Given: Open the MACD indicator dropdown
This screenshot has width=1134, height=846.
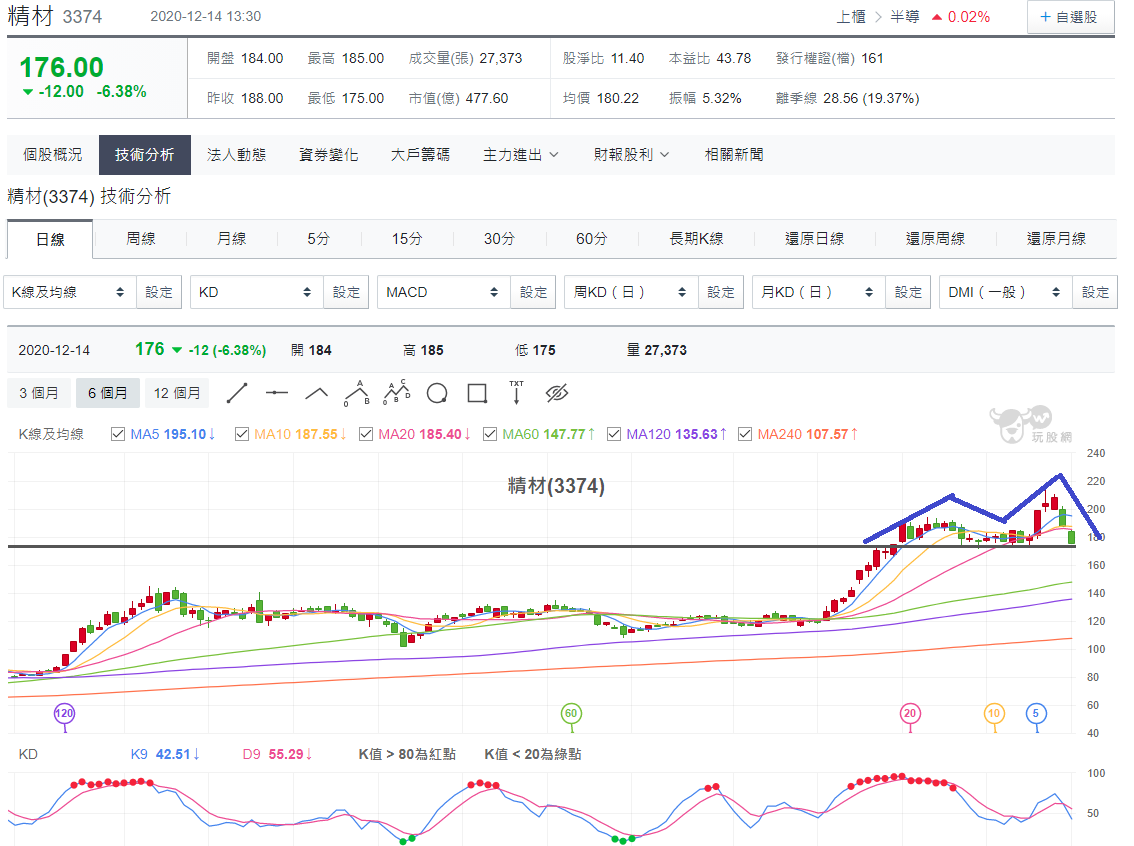Looking at the screenshot, I should [x=443, y=292].
